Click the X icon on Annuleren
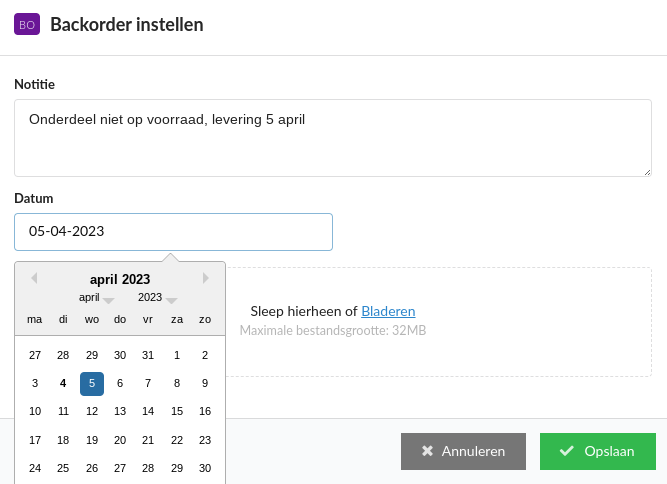The image size is (667, 484). [428, 451]
